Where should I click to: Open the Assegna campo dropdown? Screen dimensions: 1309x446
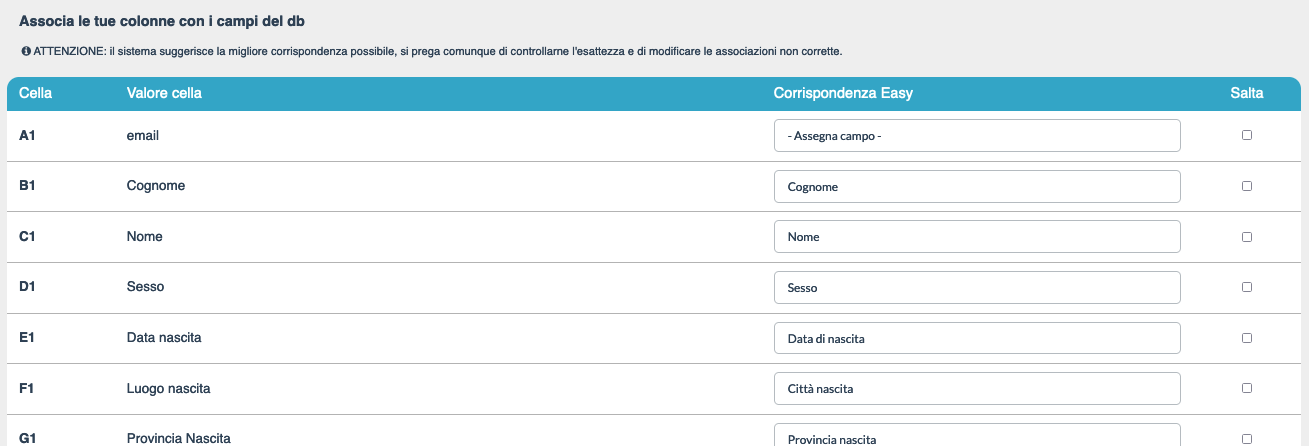click(977, 136)
